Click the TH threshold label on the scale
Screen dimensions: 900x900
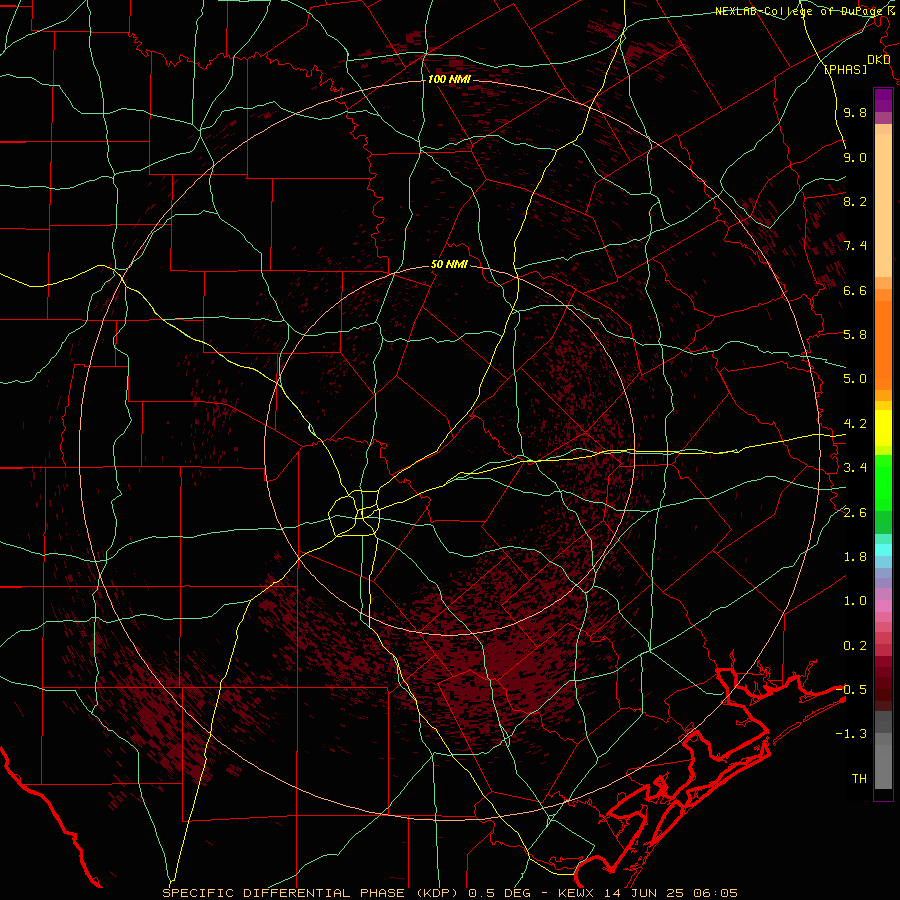859,779
